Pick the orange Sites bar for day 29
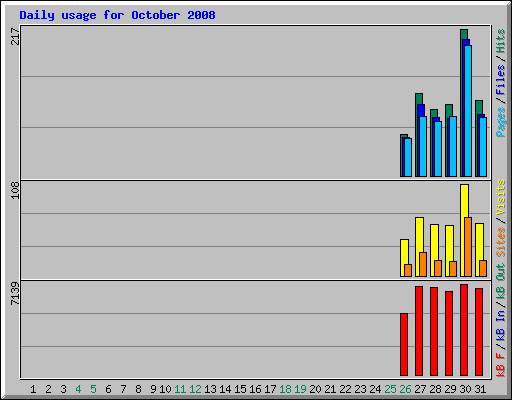The height and width of the screenshot is (400, 512). pos(453,269)
